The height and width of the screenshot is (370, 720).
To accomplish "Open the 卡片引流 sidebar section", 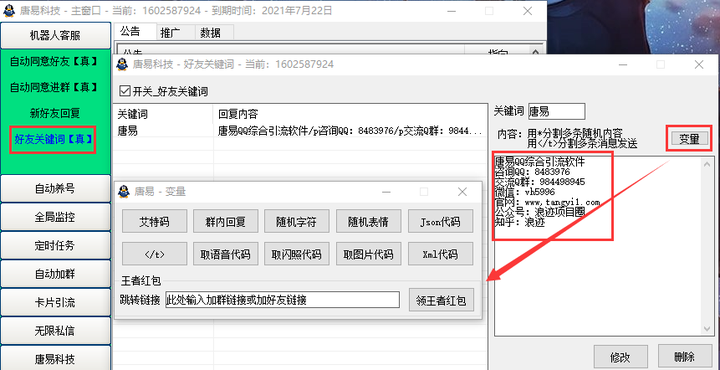I will coord(56,303).
